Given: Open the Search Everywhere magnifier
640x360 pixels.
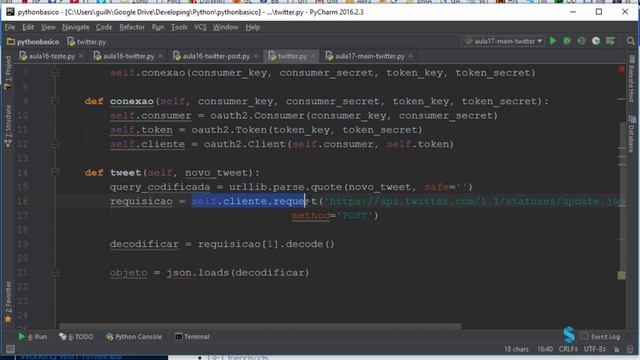Looking at the screenshot, I should coord(630,41).
